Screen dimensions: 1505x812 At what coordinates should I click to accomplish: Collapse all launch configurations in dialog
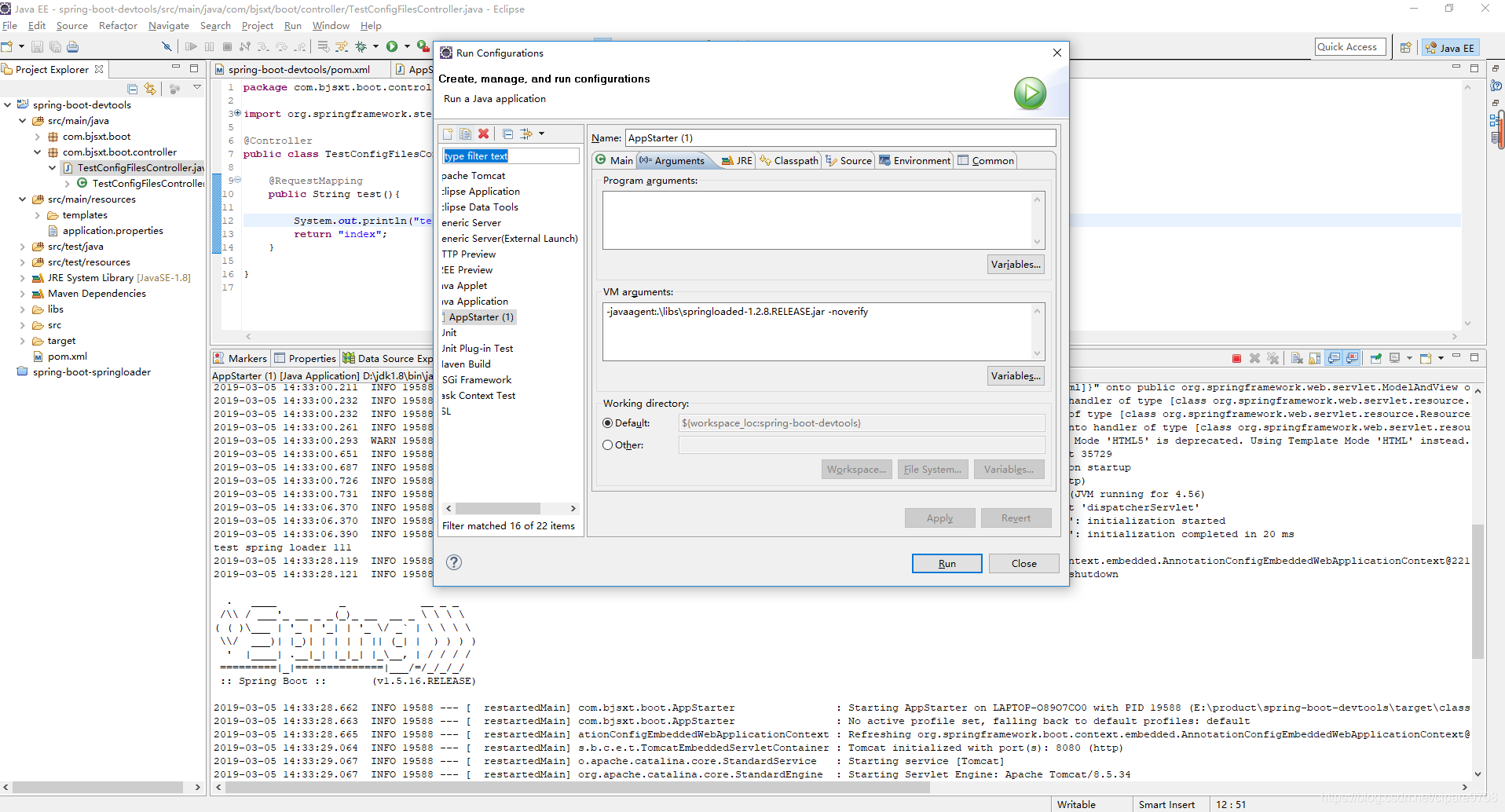(x=507, y=134)
